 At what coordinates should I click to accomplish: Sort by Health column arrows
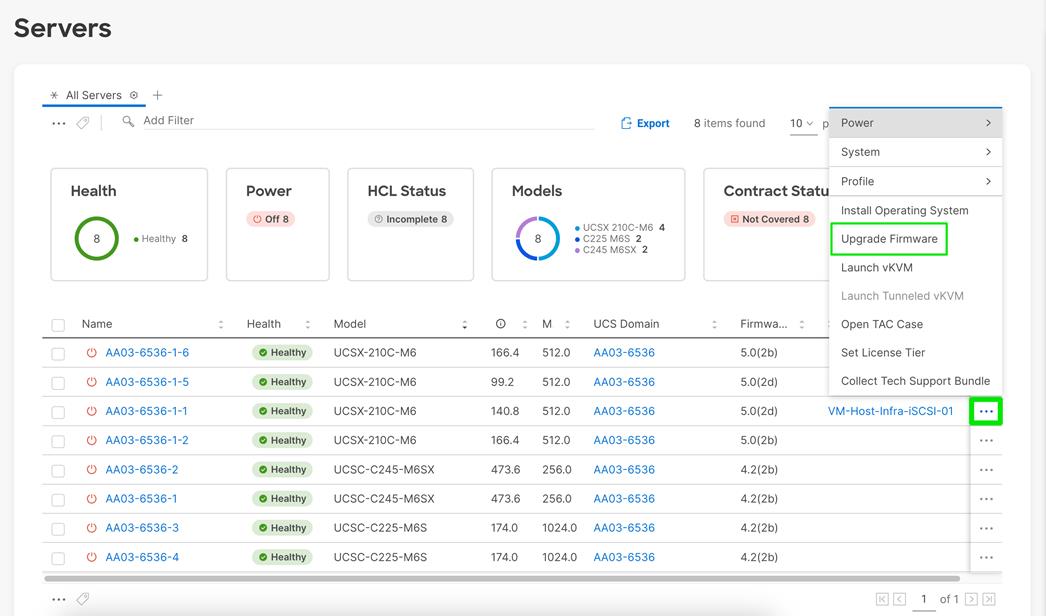308,324
